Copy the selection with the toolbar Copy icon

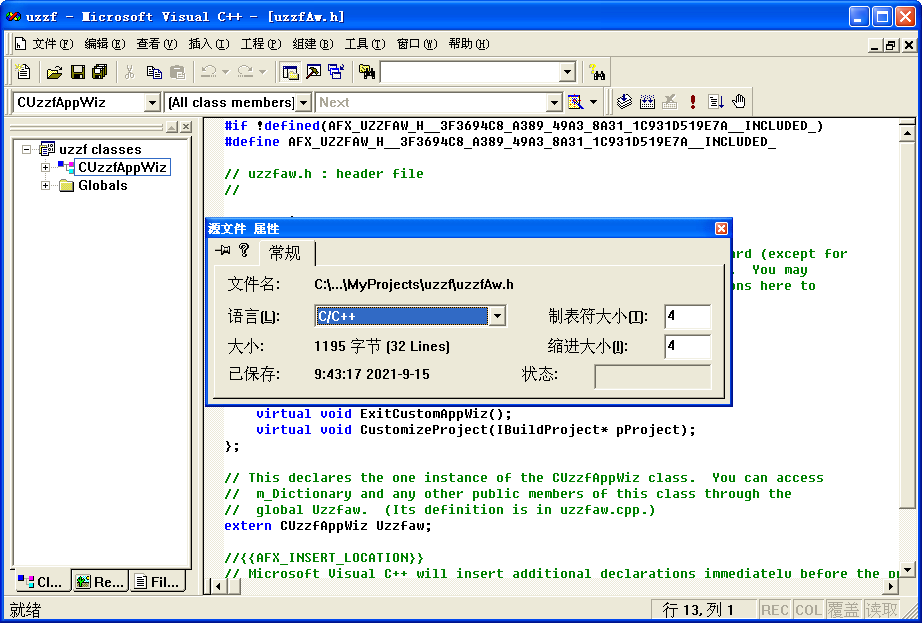[154, 72]
